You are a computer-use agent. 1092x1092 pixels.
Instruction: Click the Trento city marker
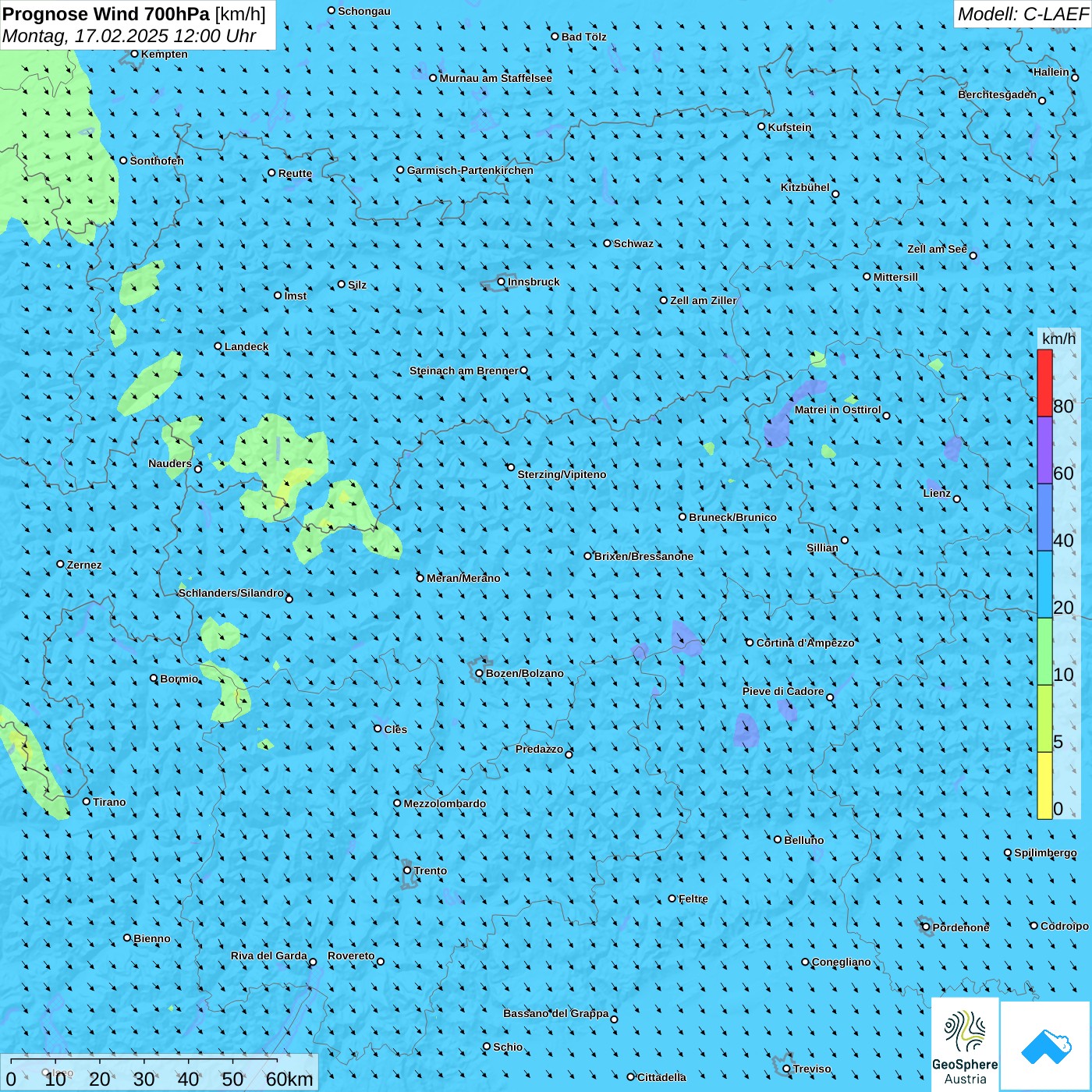[407, 870]
